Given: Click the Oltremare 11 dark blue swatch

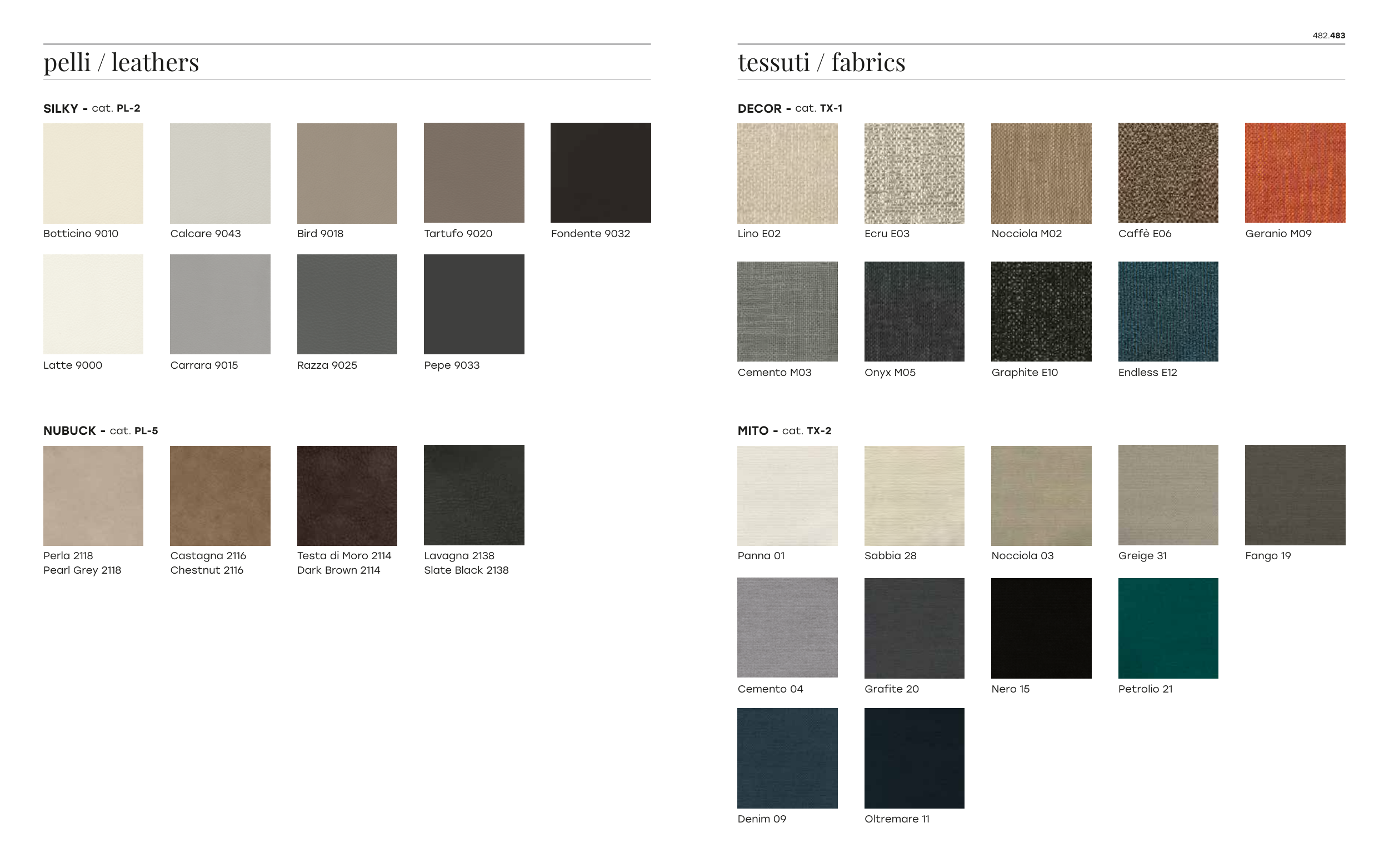Looking at the screenshot, I should click(x=913, y=758).
